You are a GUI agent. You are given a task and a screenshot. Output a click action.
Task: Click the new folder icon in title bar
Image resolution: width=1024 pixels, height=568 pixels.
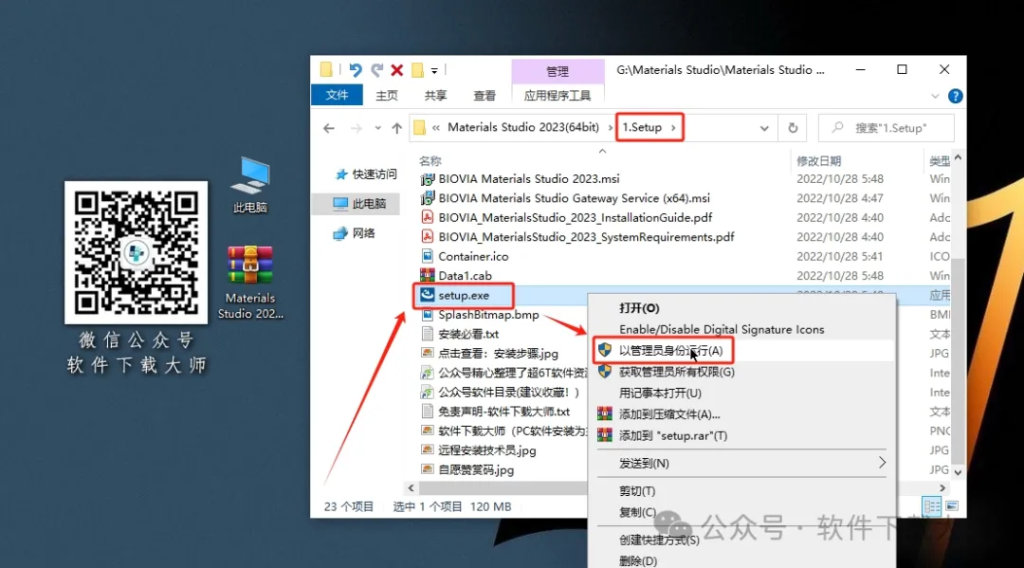click(x=417, y=70)
